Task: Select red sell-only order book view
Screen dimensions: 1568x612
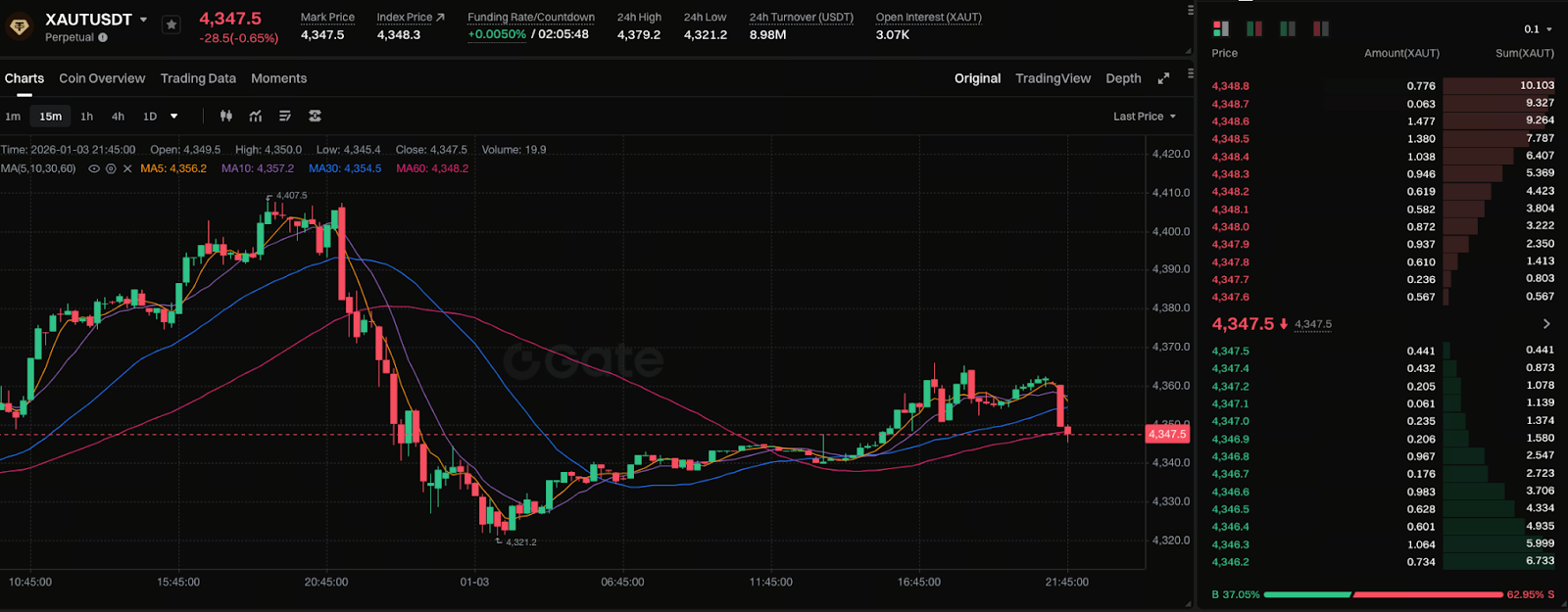Action: click(1321, 28)
